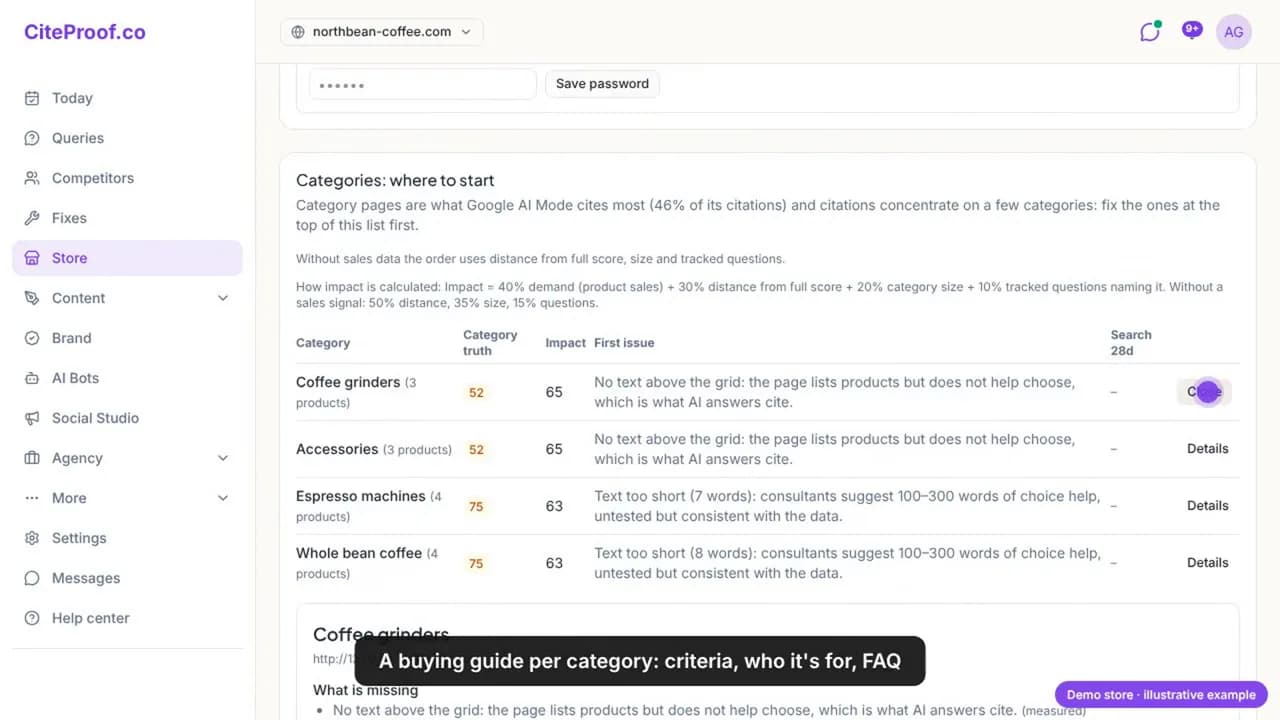Click the Agency briefcase icon
This screenshot has width=1280, height=720.
tap(32, 458)
